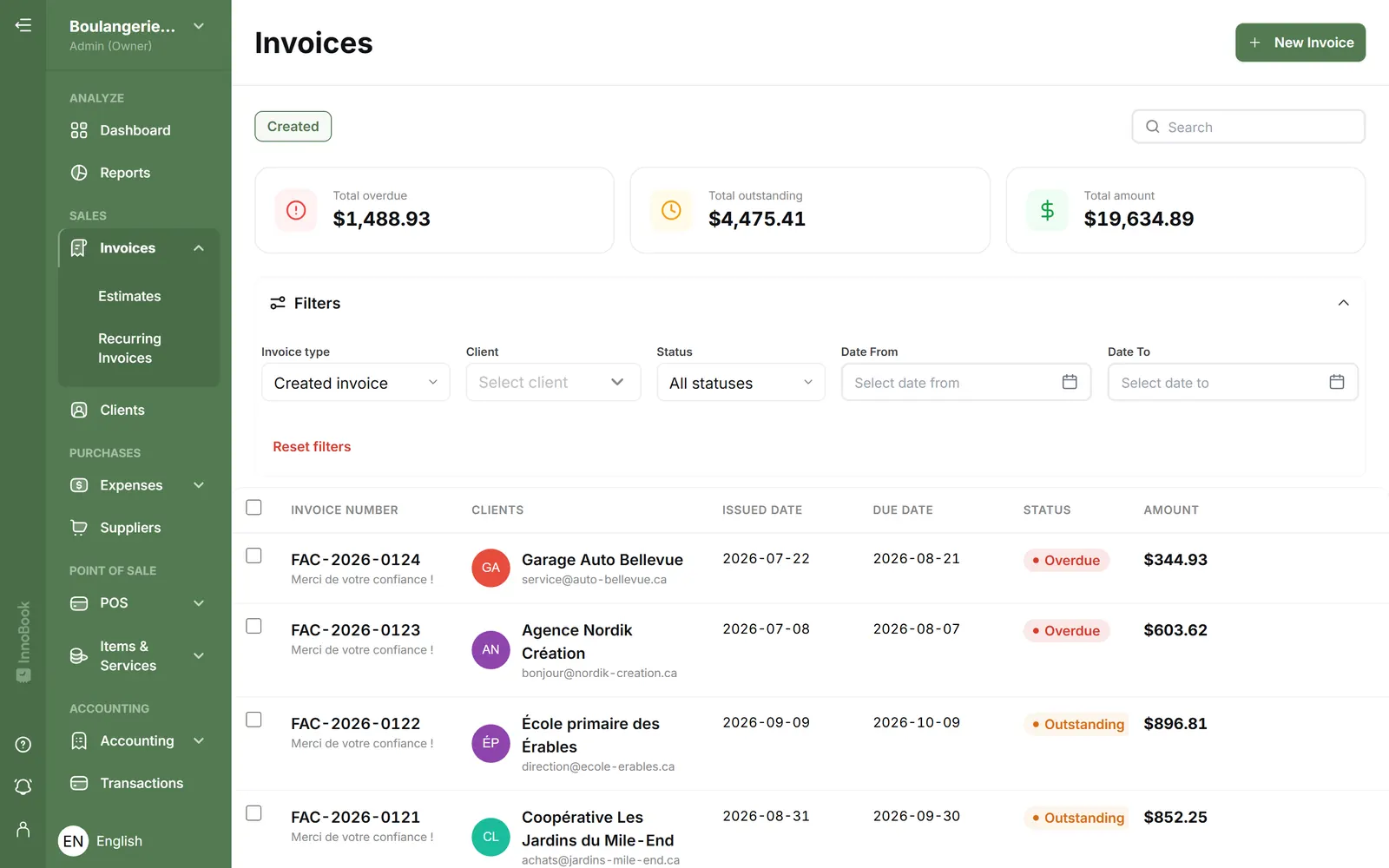
Task: Click Reset filters link
Action: coord(312,446)
